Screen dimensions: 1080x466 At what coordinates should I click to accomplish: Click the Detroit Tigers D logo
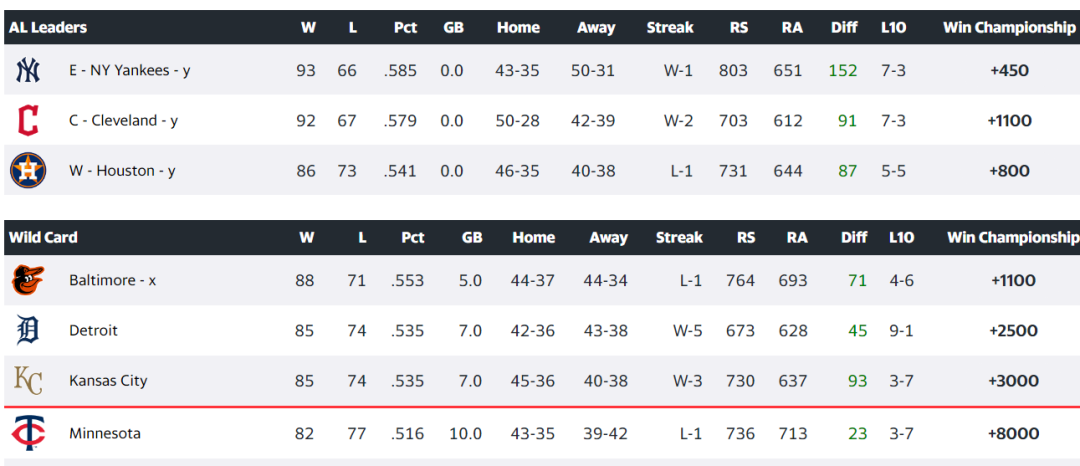(x=28, y=330)
